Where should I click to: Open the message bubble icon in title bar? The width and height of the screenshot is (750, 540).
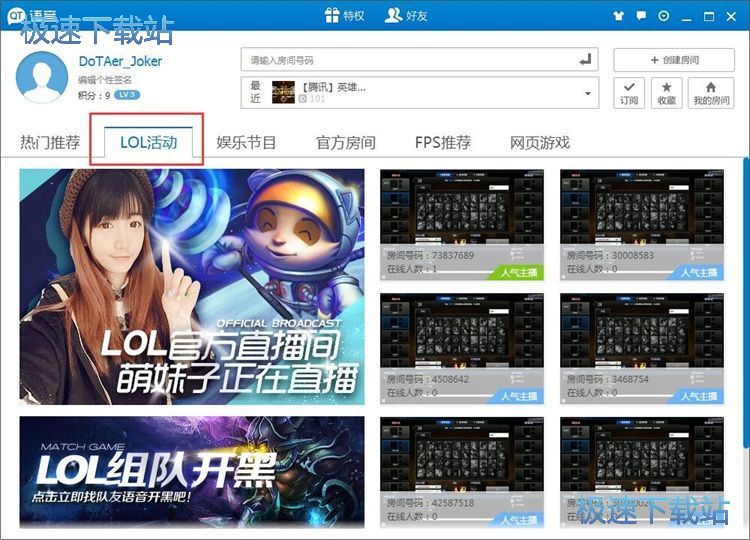[641, 16]
